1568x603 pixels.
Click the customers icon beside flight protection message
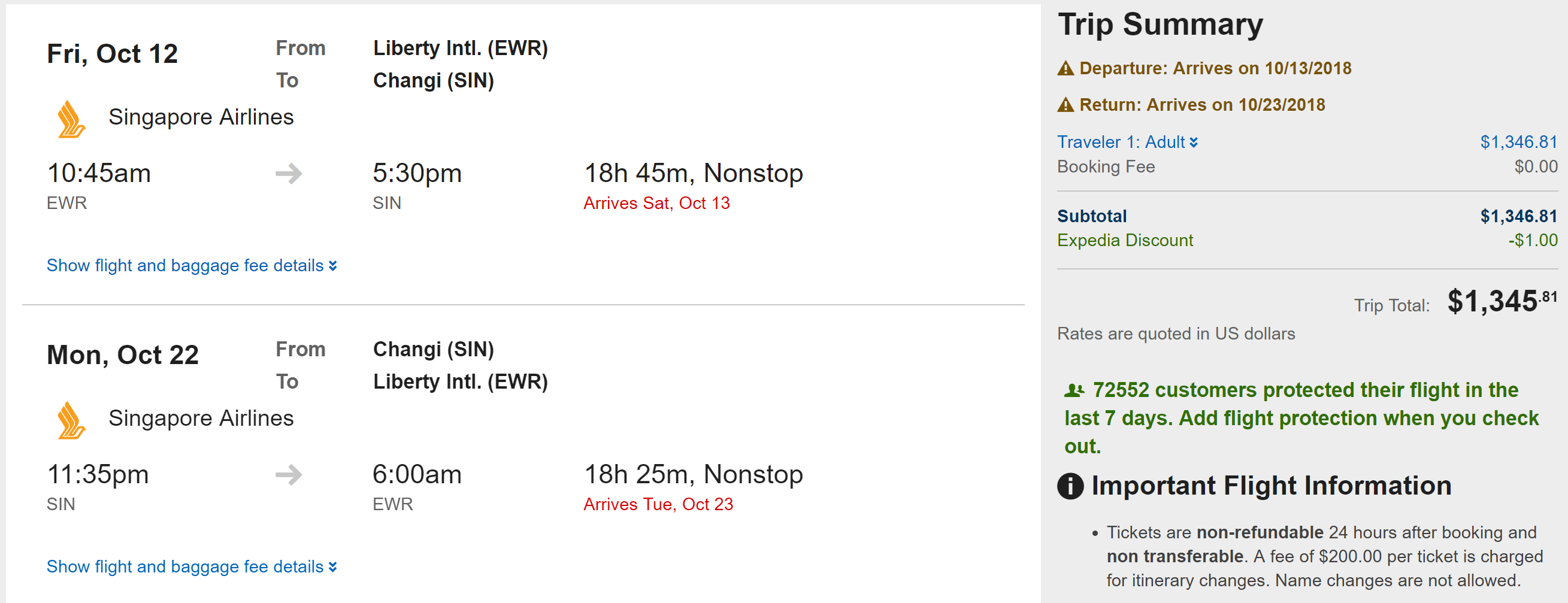(1074, 390)
